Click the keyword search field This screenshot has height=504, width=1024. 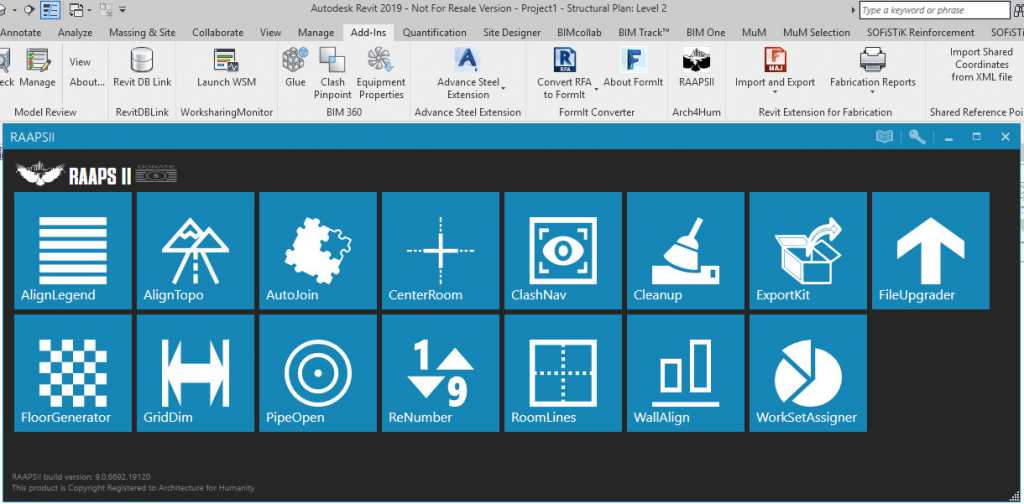(935, 10)
